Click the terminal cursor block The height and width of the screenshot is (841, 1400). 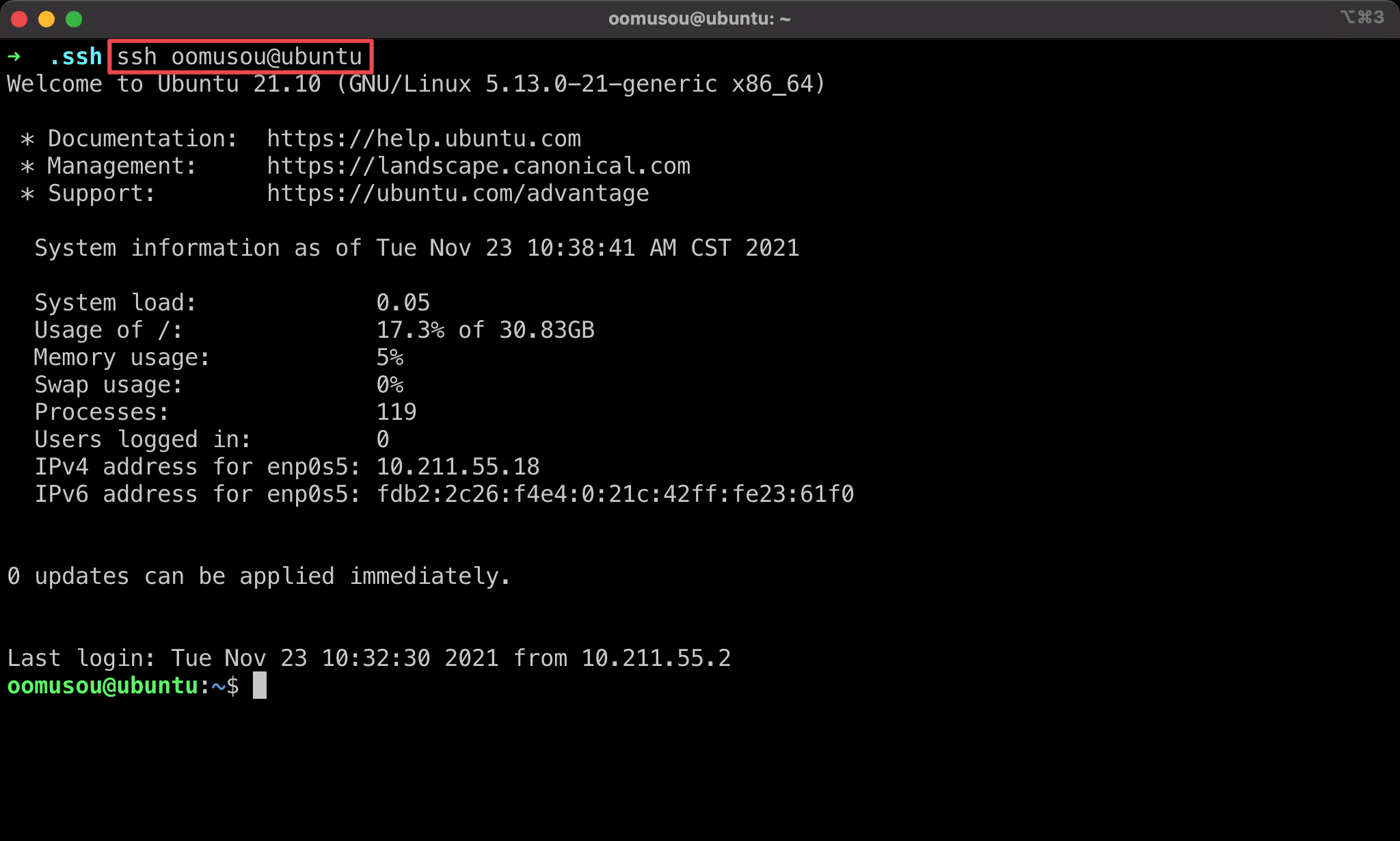[260, 685]
